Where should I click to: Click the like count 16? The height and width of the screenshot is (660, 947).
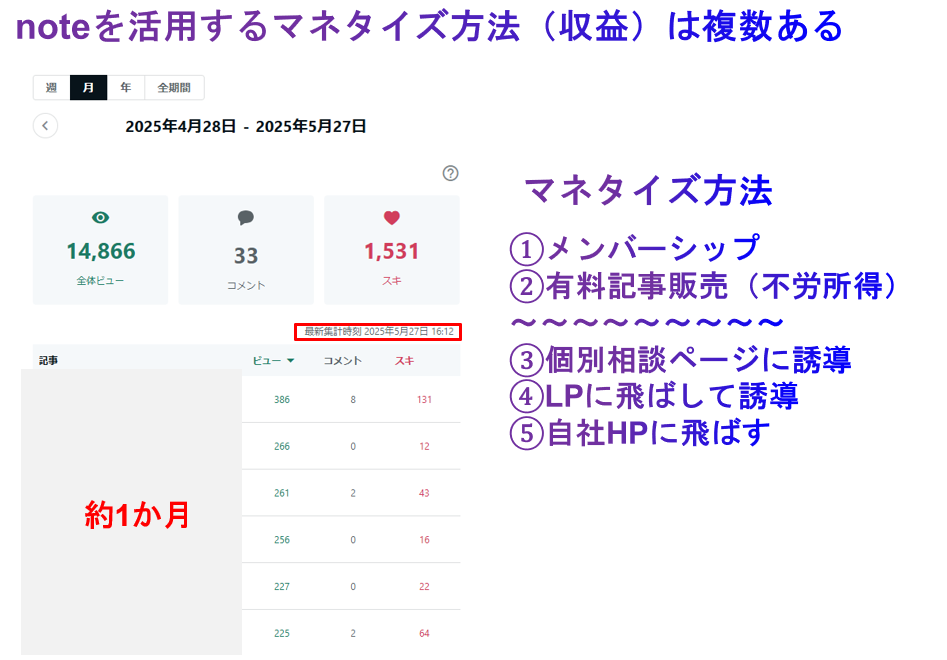(425, 540)
